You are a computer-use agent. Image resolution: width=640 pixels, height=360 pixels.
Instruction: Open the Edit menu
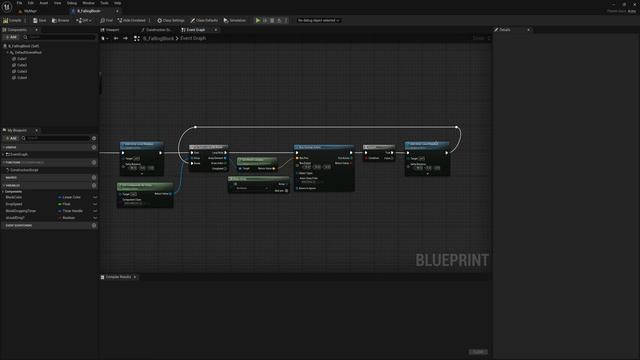tap(31, 3)
